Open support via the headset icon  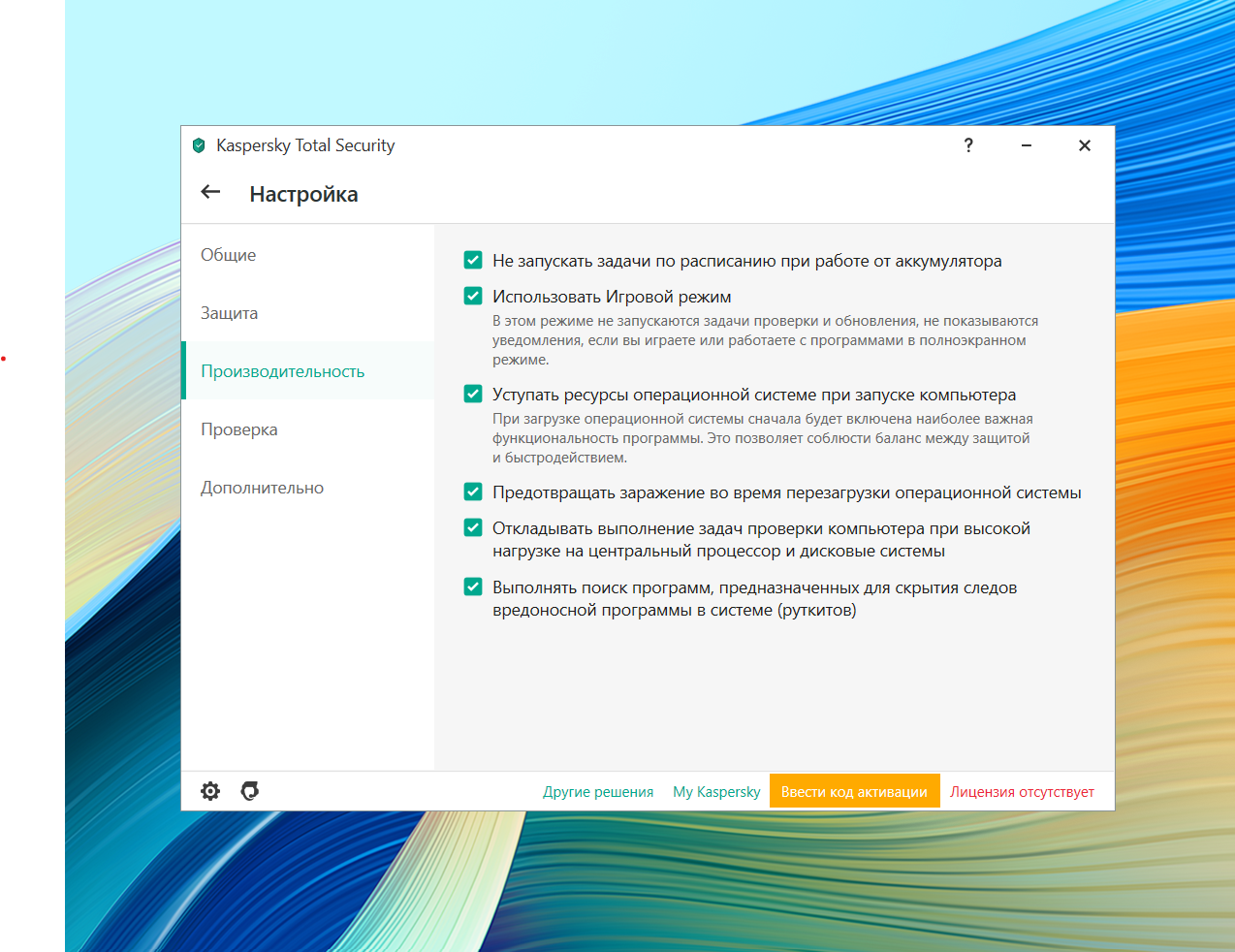(250, 791)
